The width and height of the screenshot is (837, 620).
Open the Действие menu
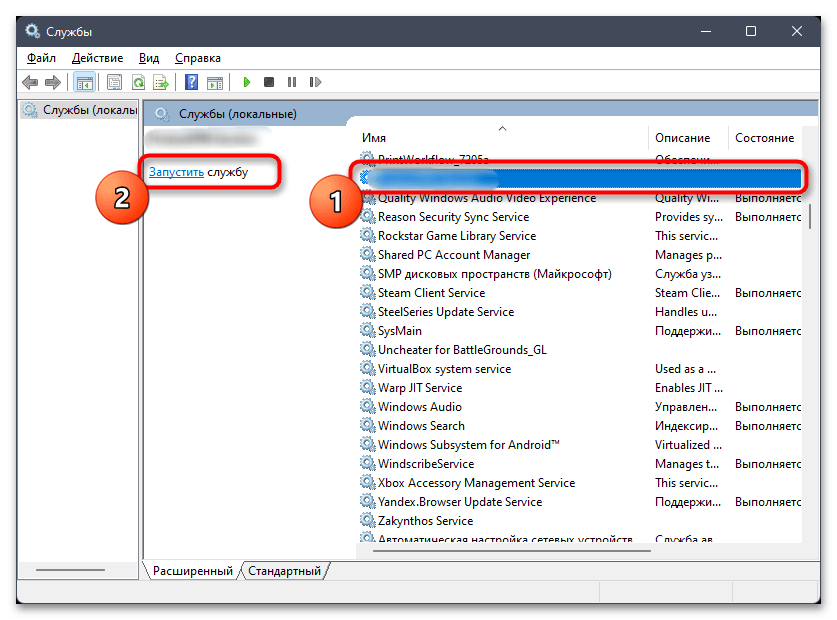coord(98,58)
